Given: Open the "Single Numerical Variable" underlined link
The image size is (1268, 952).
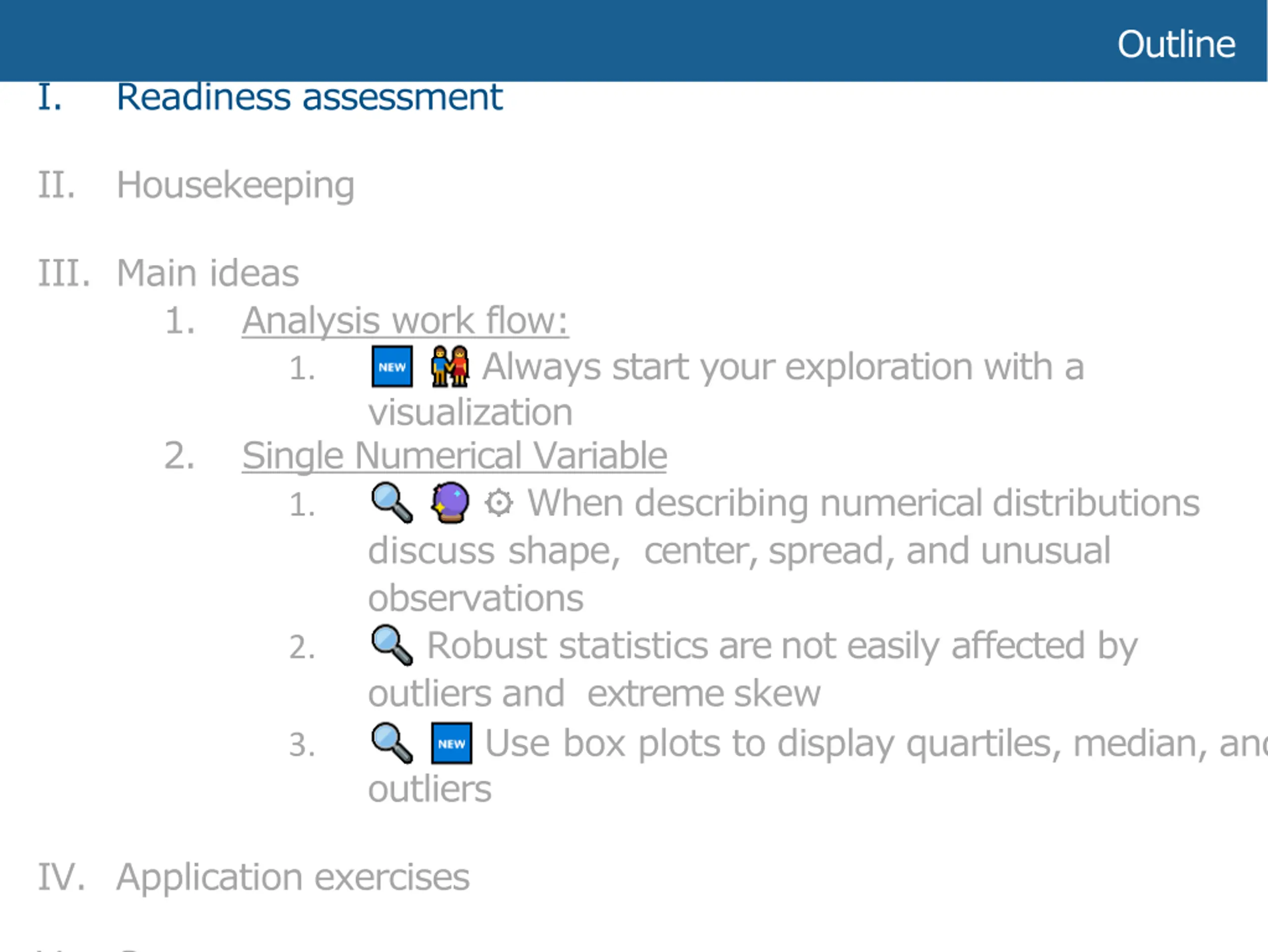Looking at the screenshot, I should pos(455,456).
